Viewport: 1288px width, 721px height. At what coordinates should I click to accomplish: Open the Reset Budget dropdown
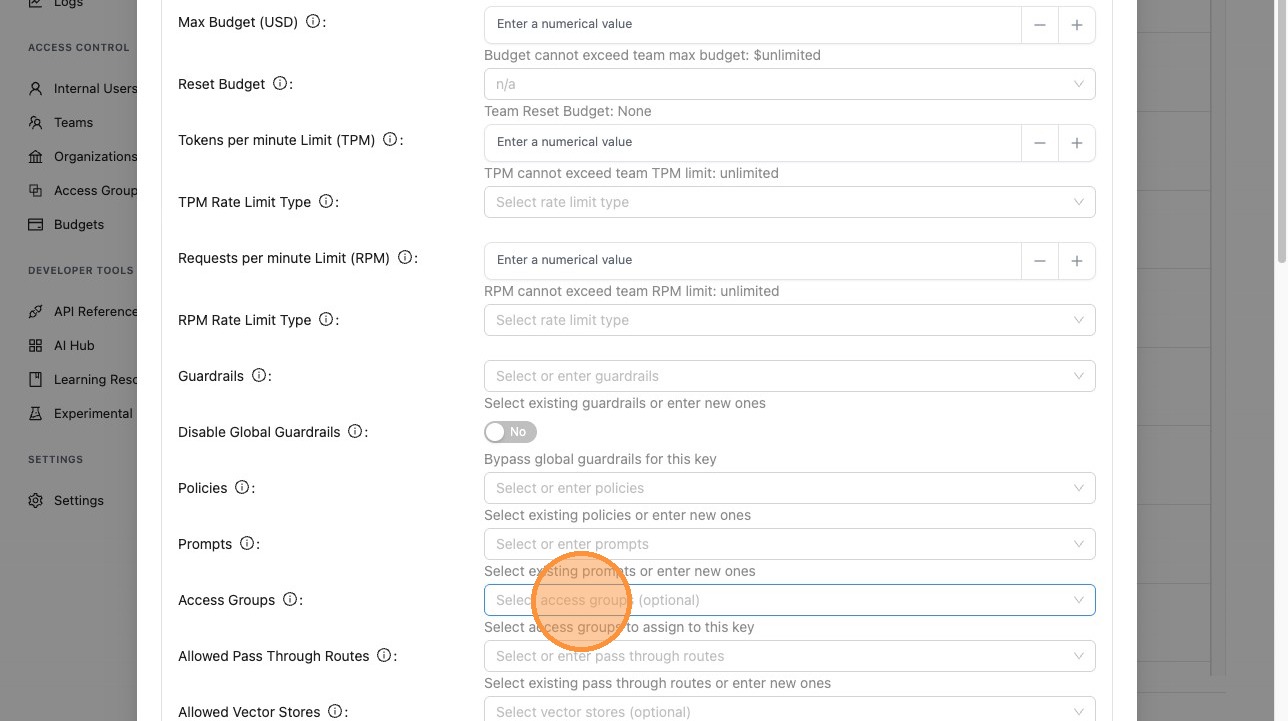tap(789, 84)
